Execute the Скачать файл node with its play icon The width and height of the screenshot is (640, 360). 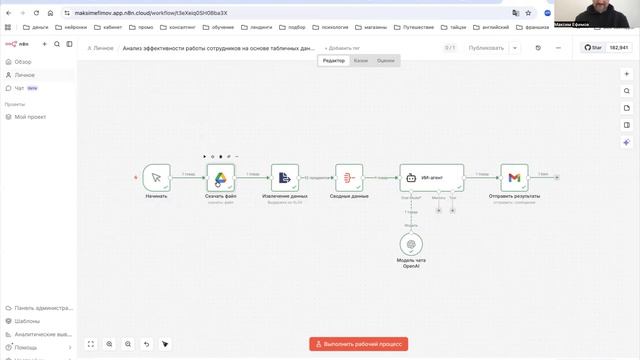coord(204,156)
